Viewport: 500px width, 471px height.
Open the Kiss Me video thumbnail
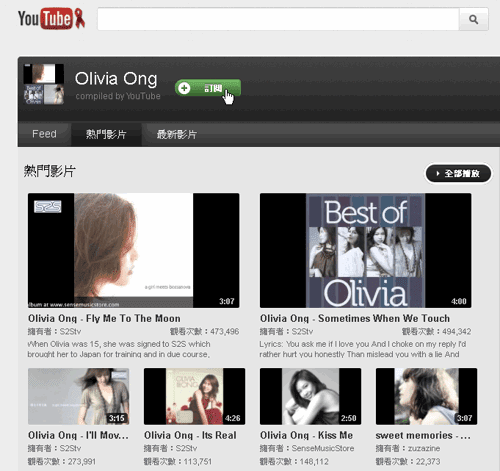coord(311,396)
